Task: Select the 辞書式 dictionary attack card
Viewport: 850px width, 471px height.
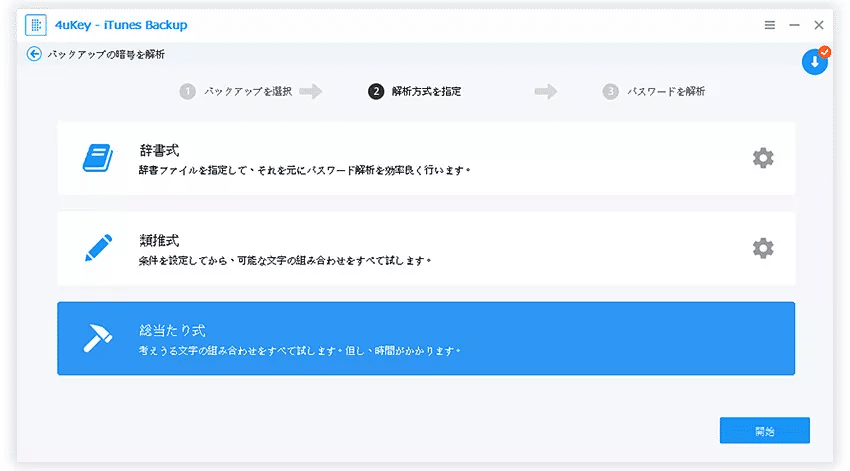Action: click(x=426, y=158)
